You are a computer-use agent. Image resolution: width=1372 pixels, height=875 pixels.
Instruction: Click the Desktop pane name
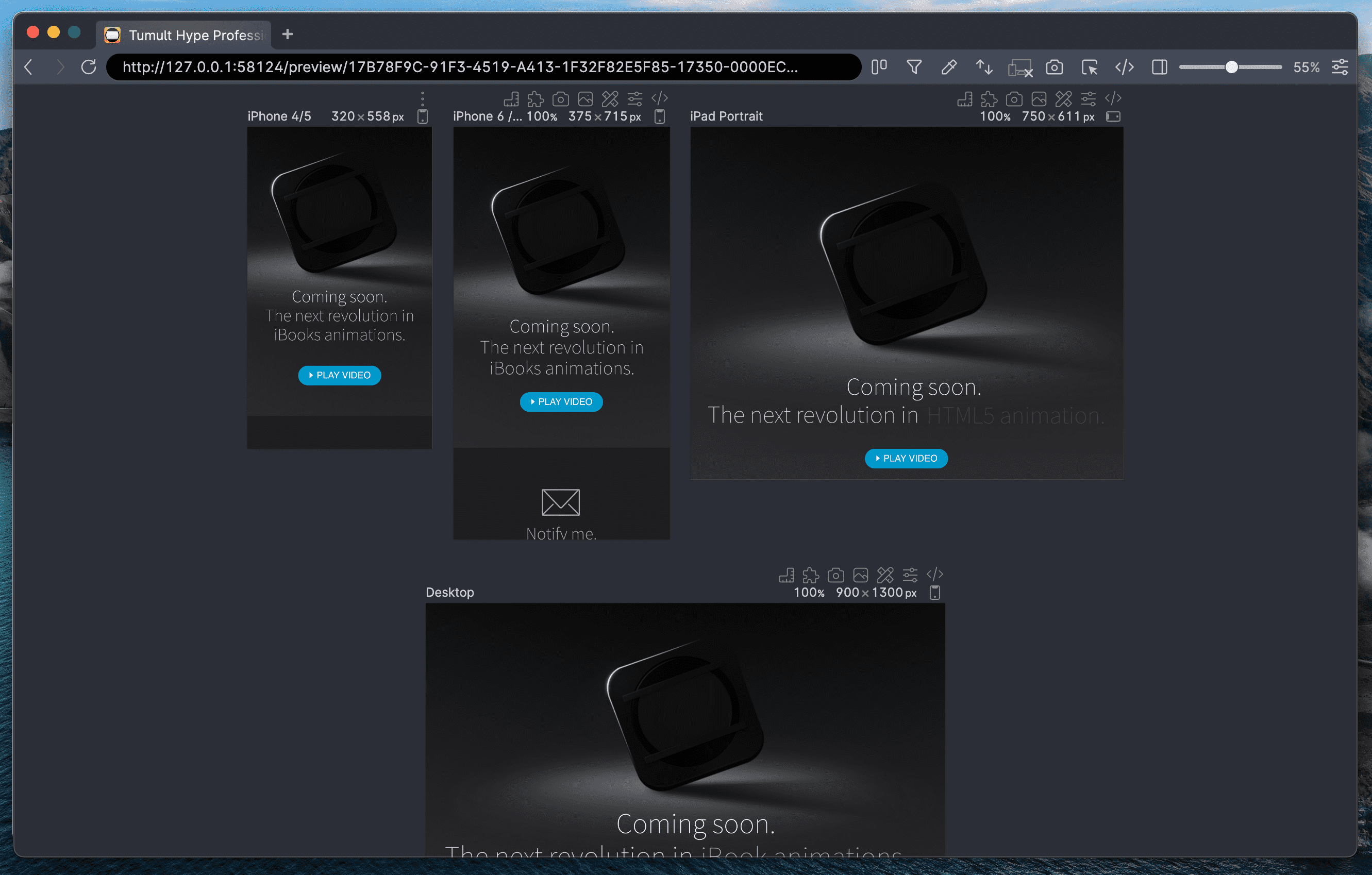[449, 593]
